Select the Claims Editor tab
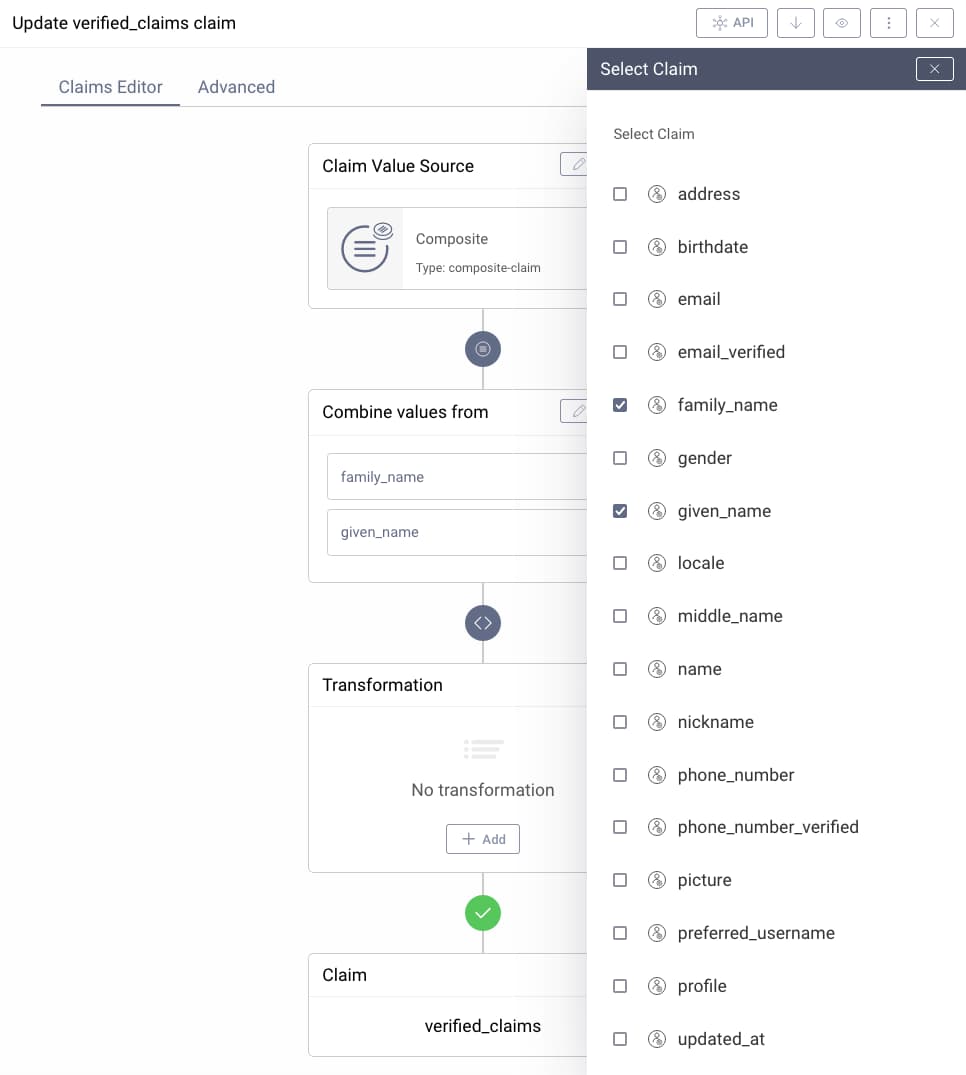This screenshot has height=1075, width=966. (110, 87)
